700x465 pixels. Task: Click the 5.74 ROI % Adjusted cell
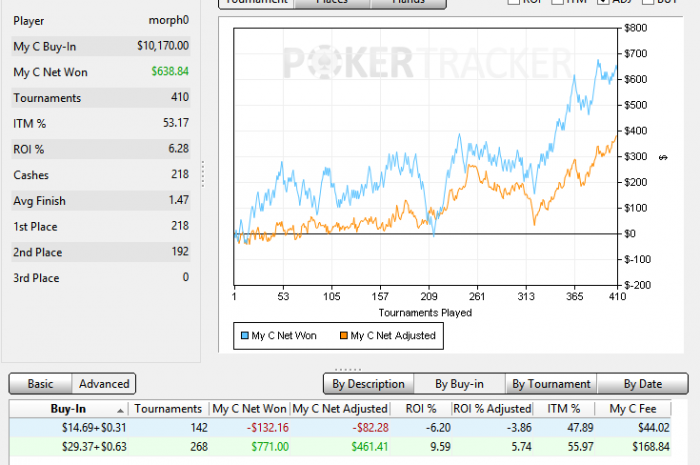click(521, 447)
